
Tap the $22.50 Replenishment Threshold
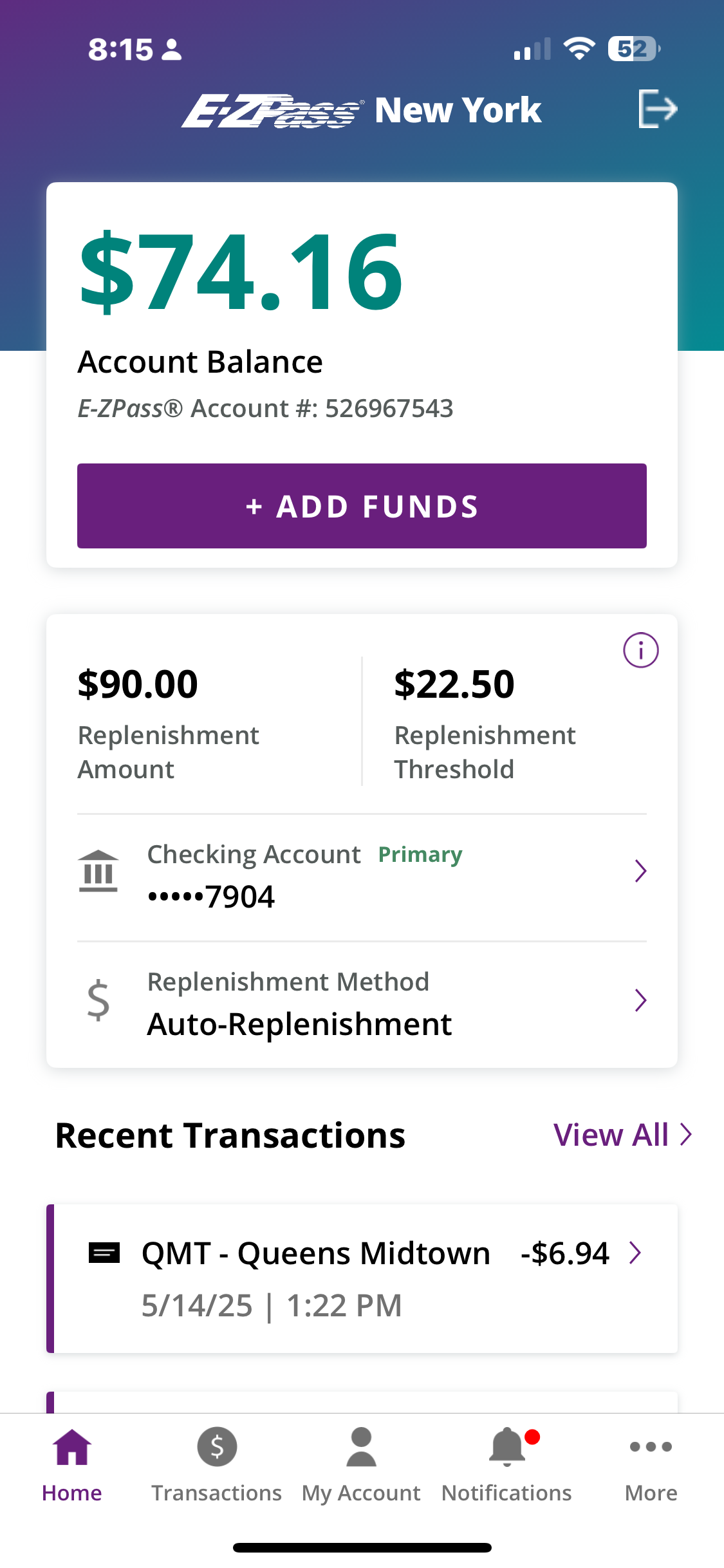[454, 684]
